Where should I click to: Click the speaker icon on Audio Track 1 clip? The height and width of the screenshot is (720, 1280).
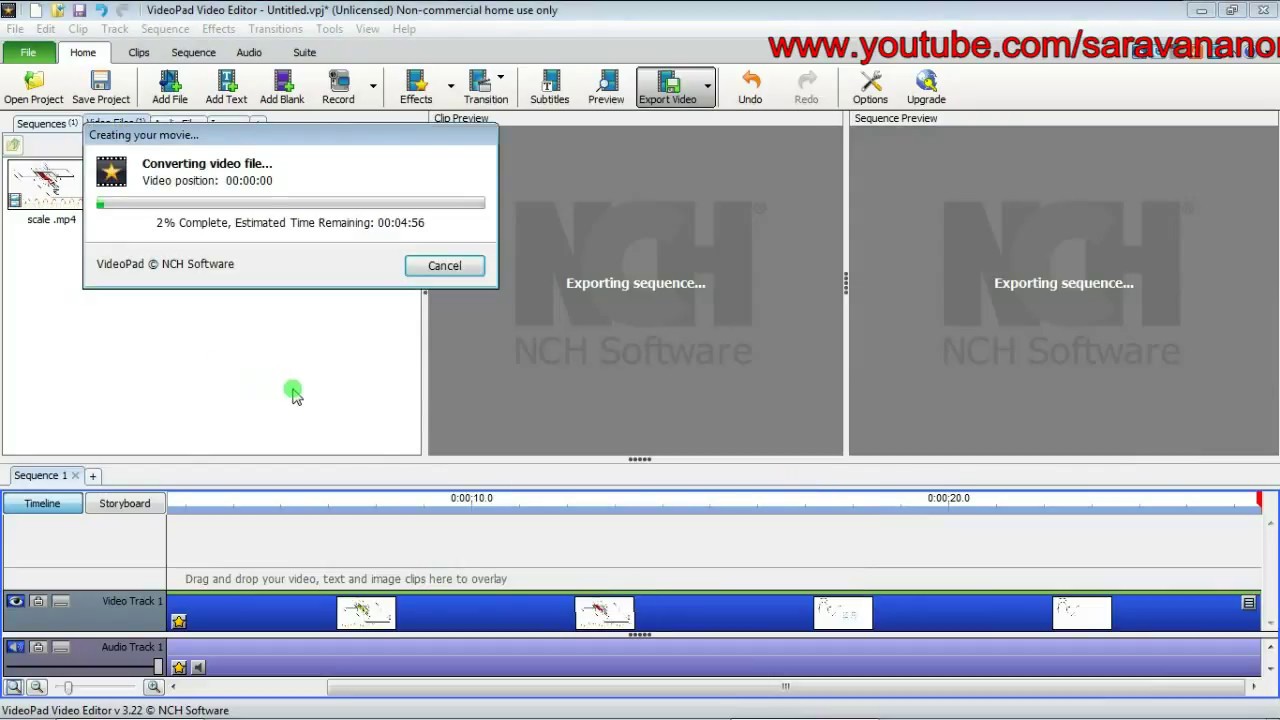tap(197, 667)
